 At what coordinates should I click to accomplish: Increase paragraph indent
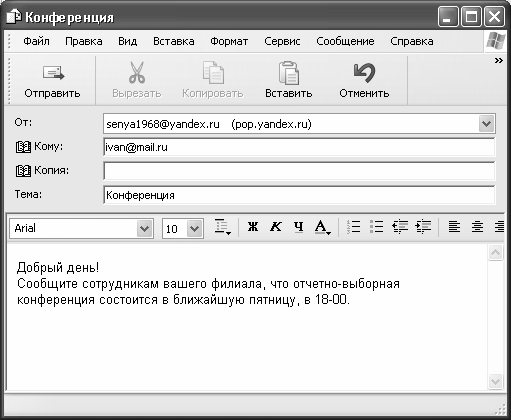coord(423,227)
